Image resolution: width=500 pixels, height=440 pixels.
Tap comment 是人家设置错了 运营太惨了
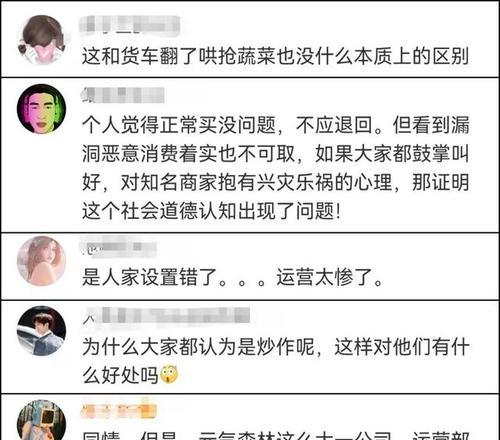(233, 277)
